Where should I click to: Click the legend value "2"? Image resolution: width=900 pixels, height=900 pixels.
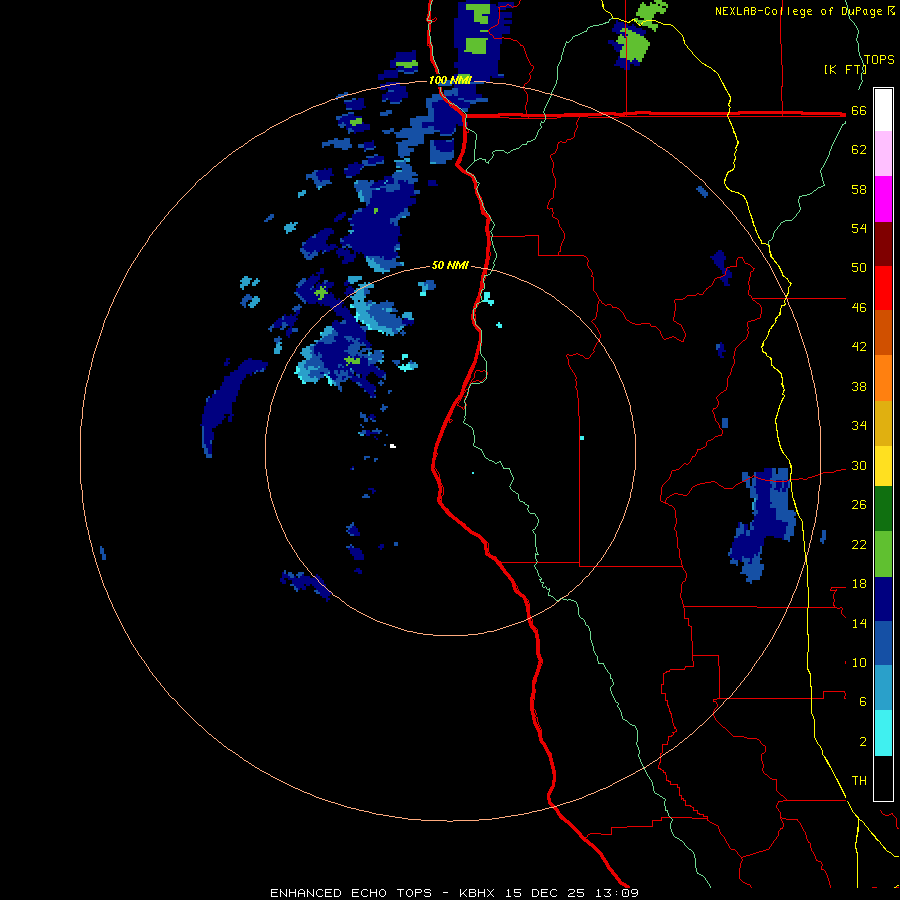pos(863,741)
